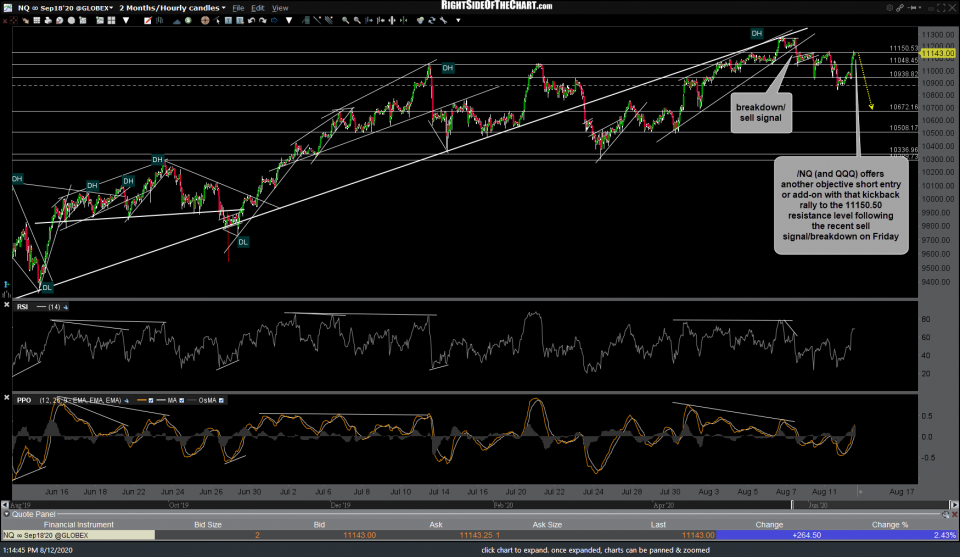This screenshot has width=960, height=557.
Task: Close the Quote Panel with red X
Action: click(954, 514)
